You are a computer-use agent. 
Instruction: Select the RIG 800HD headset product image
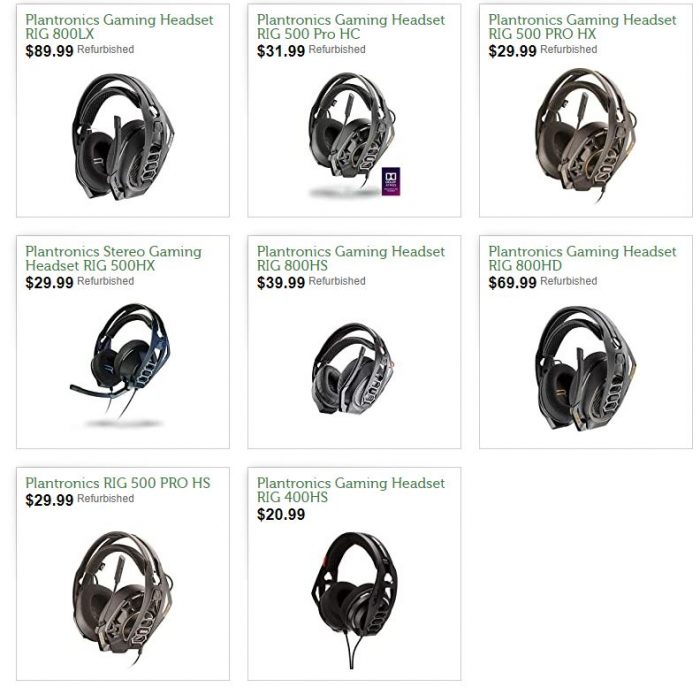pyautogui.click(x=586, y=368)
